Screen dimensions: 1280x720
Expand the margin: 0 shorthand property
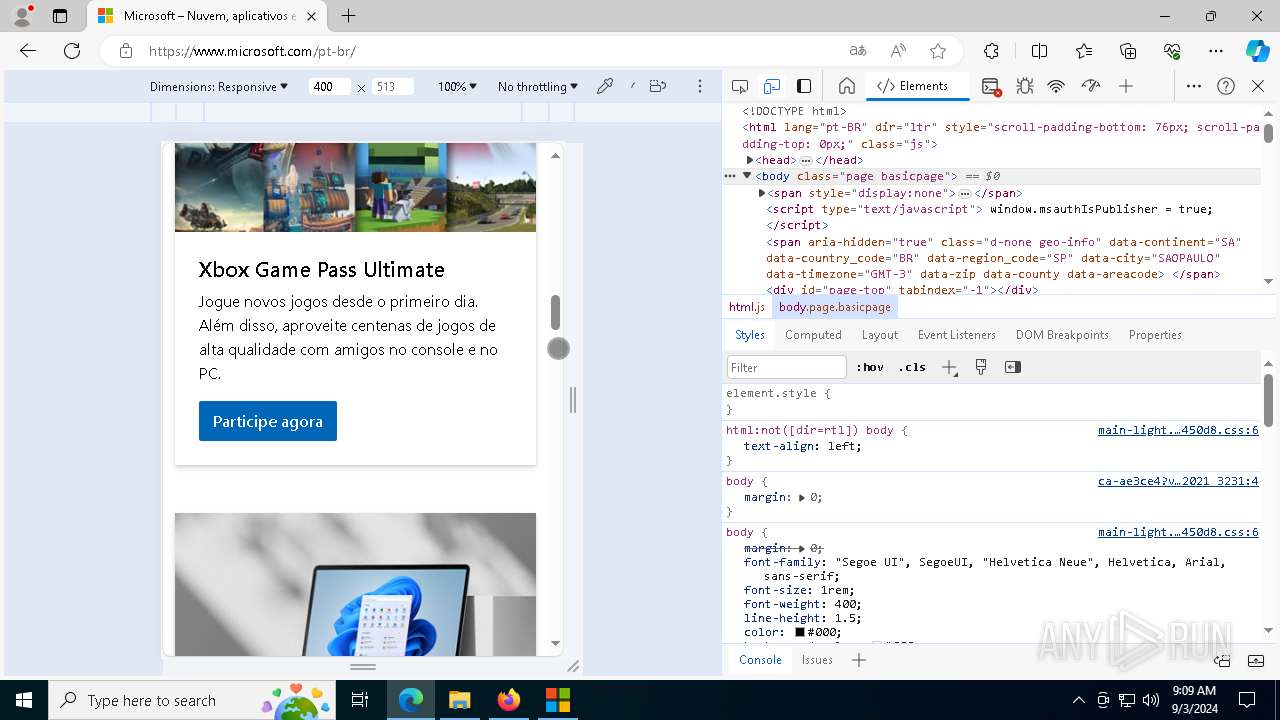pyautogui.click(x=802, y=497)
